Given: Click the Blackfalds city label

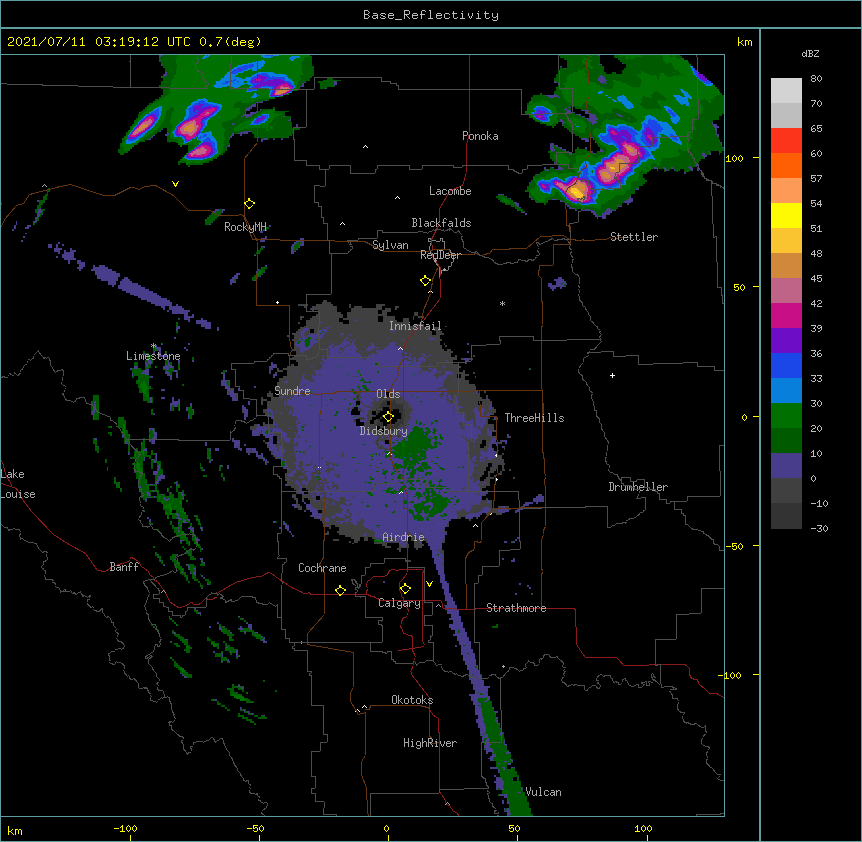Looking at the screenshot, I should click(441, 223).
